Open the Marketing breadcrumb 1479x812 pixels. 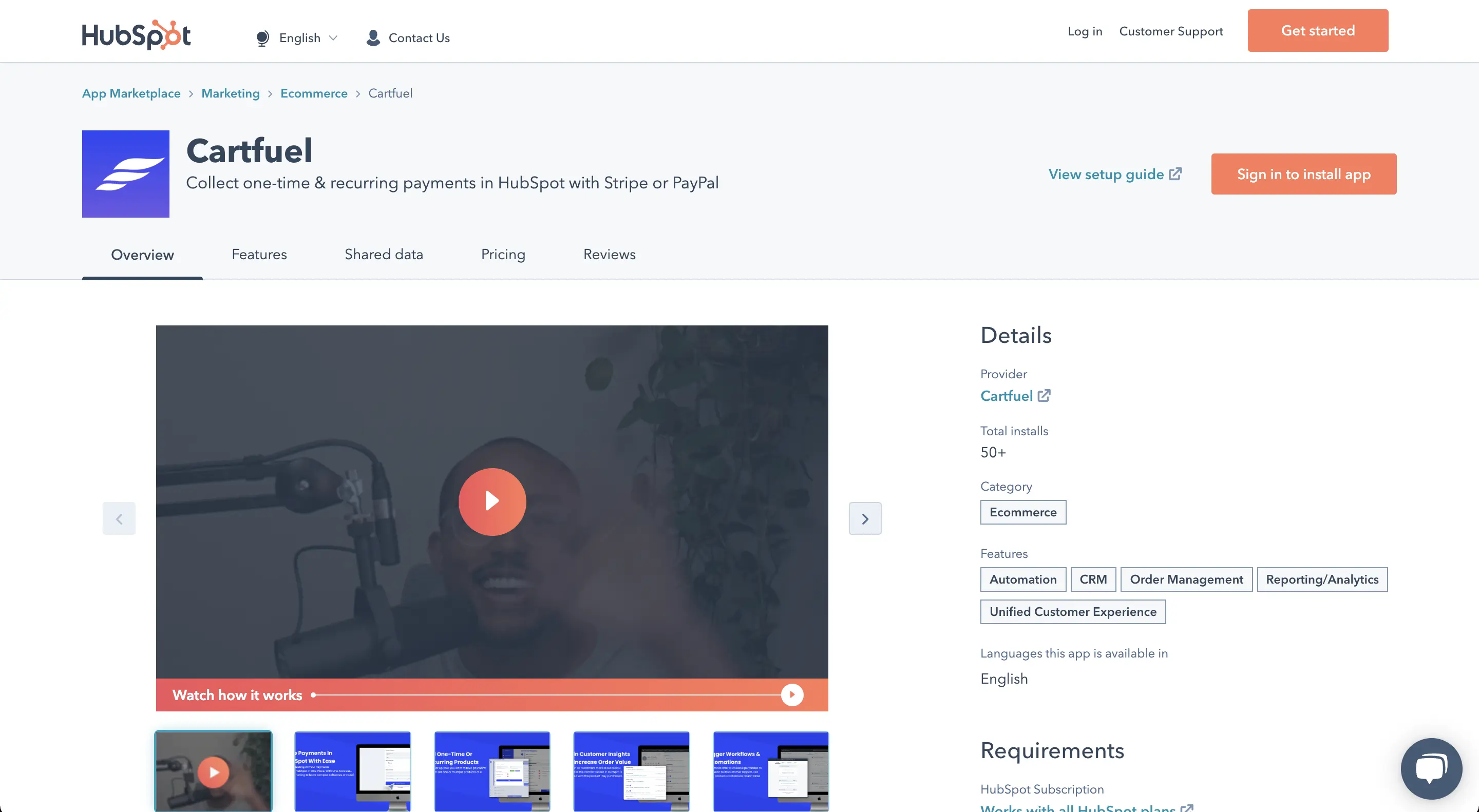[x=230, y=93]
